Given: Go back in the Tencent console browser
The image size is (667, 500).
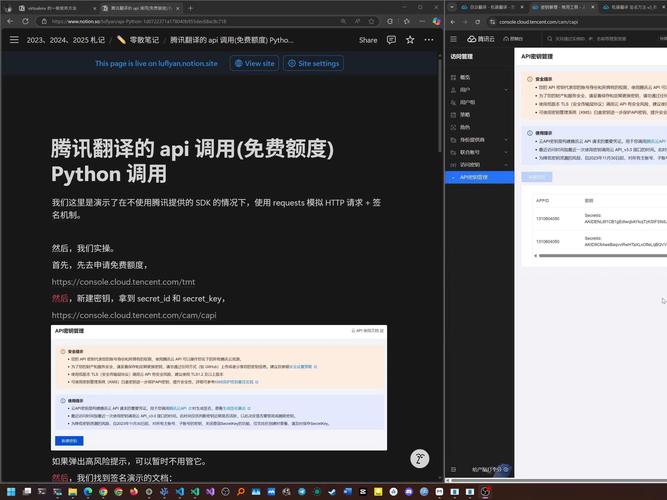Looking at the screenshot, I should (453, 22).
